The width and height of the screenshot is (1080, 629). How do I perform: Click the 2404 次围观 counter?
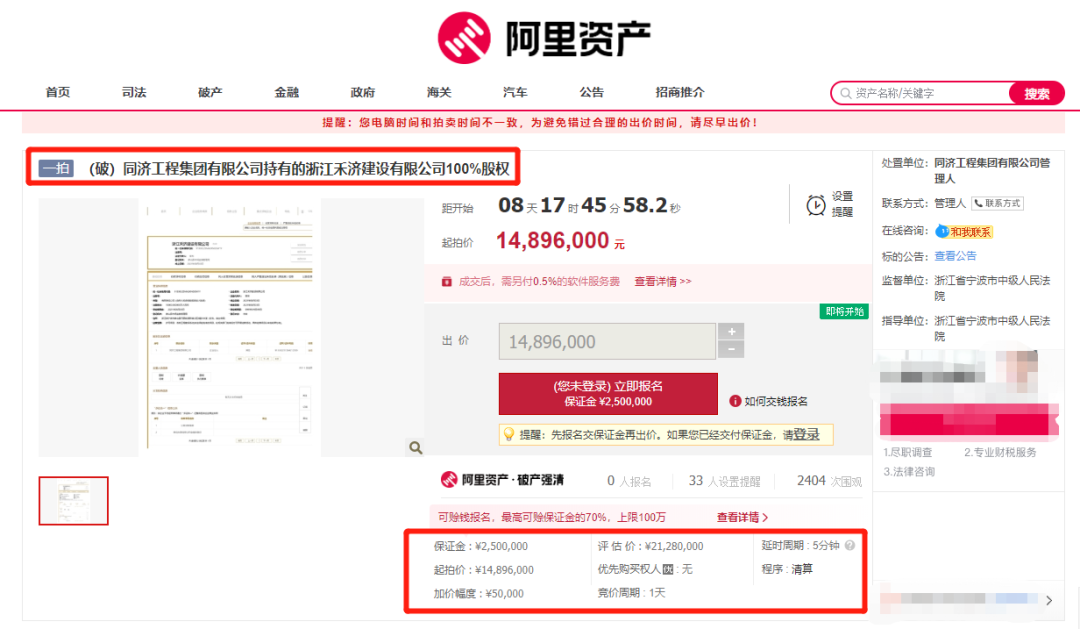click(x=829, y=481)
